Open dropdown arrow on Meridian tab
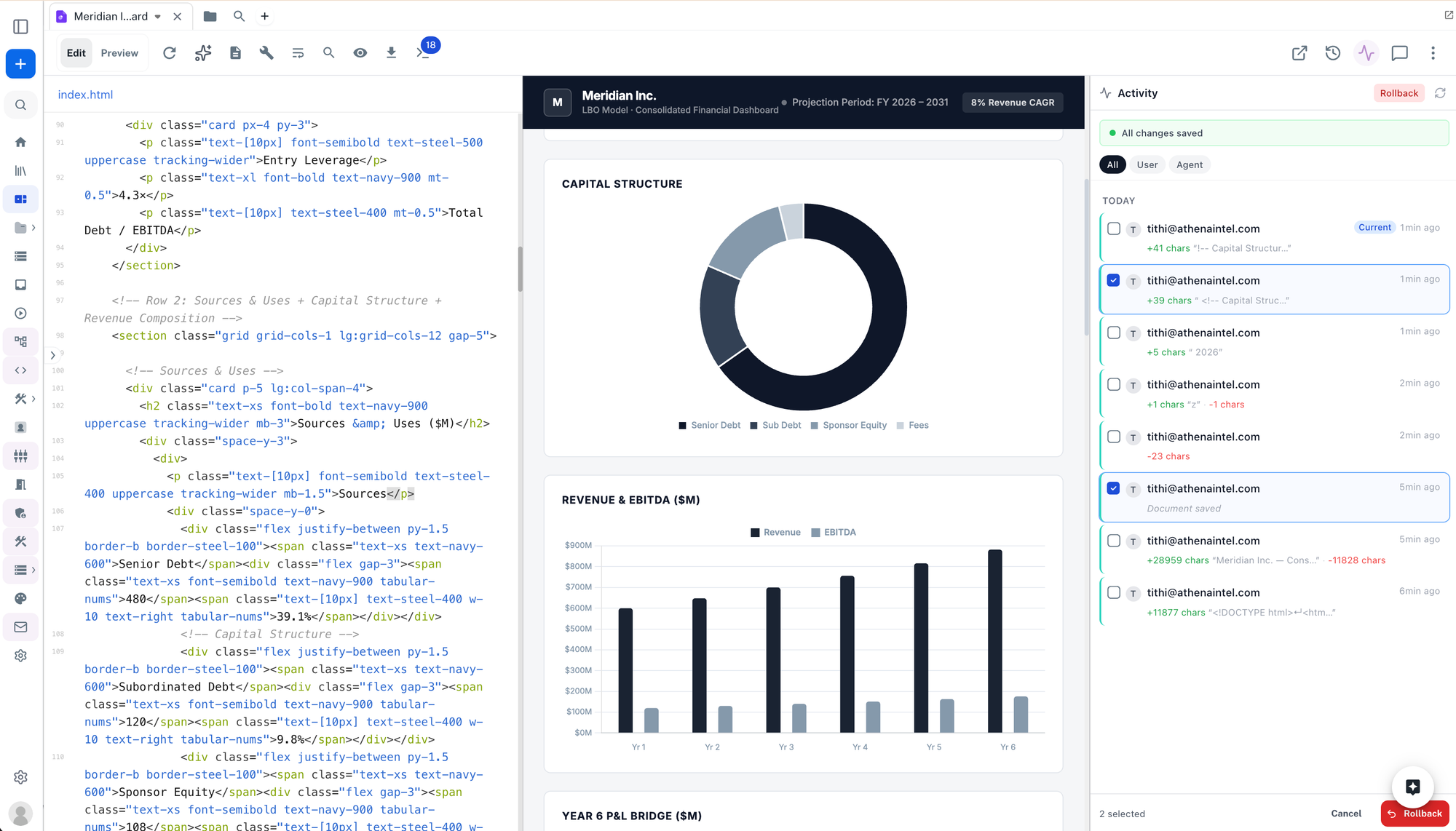Screen dimensions: 1456x831 [x=158, y=16]
